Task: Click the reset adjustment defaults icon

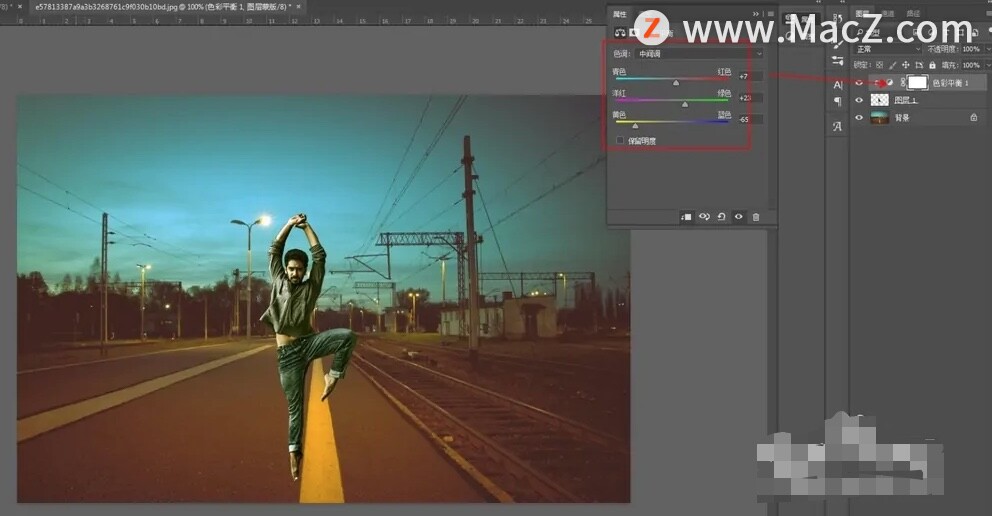Action: [x=721, y=217]
